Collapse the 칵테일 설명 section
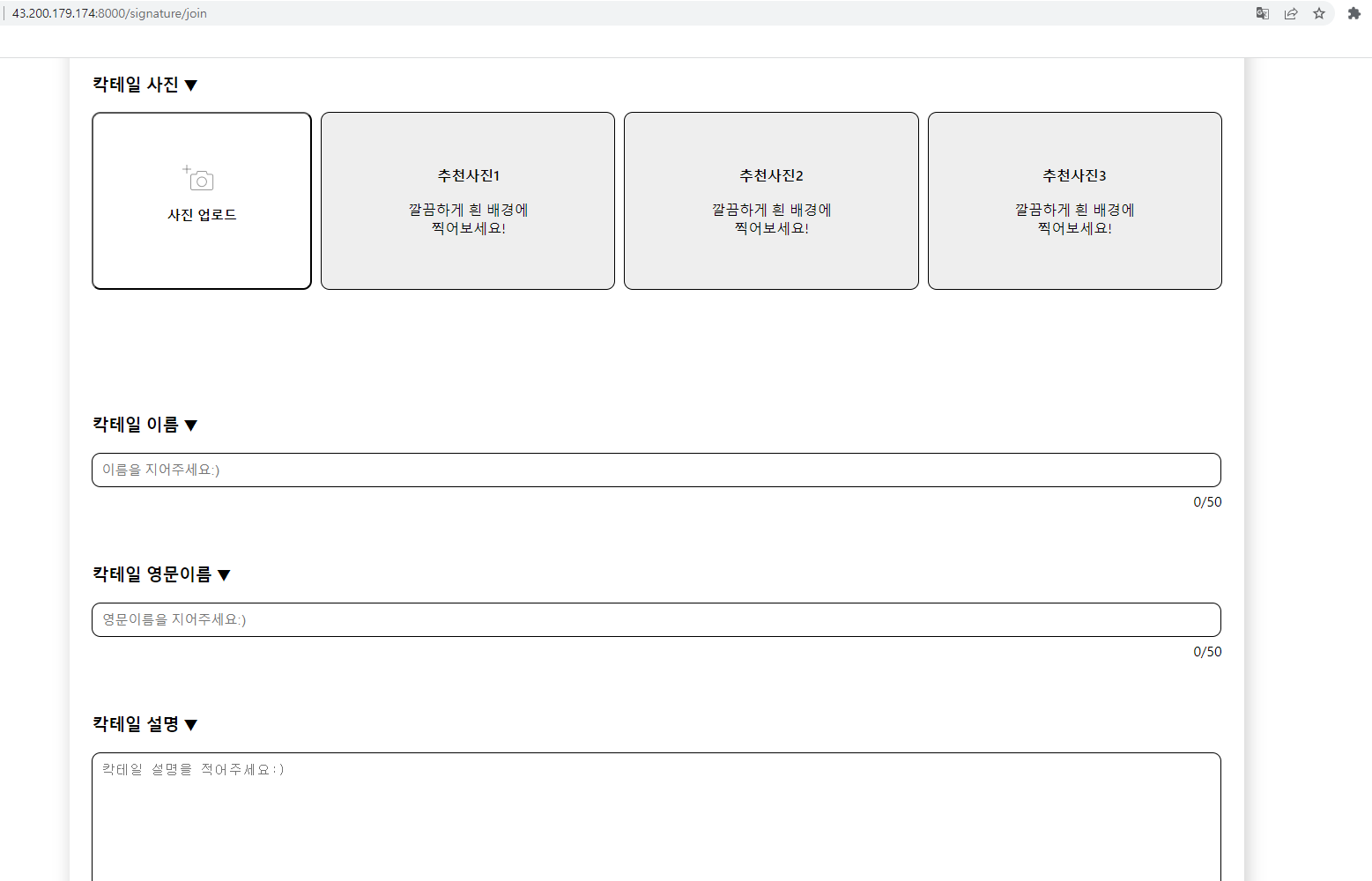Image resolution: width=1372 pixels, height=881 pixels. 192,724
